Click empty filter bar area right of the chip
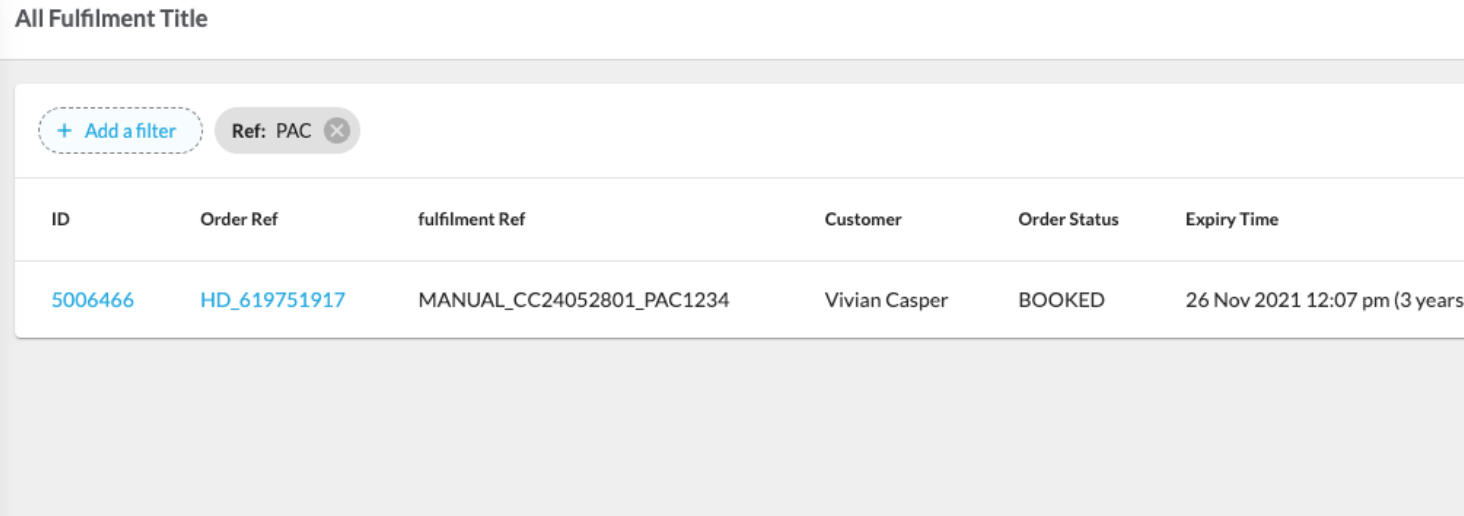Viewport: 1464px width, 516px height. pyautogui.click(x=800, y=131)
